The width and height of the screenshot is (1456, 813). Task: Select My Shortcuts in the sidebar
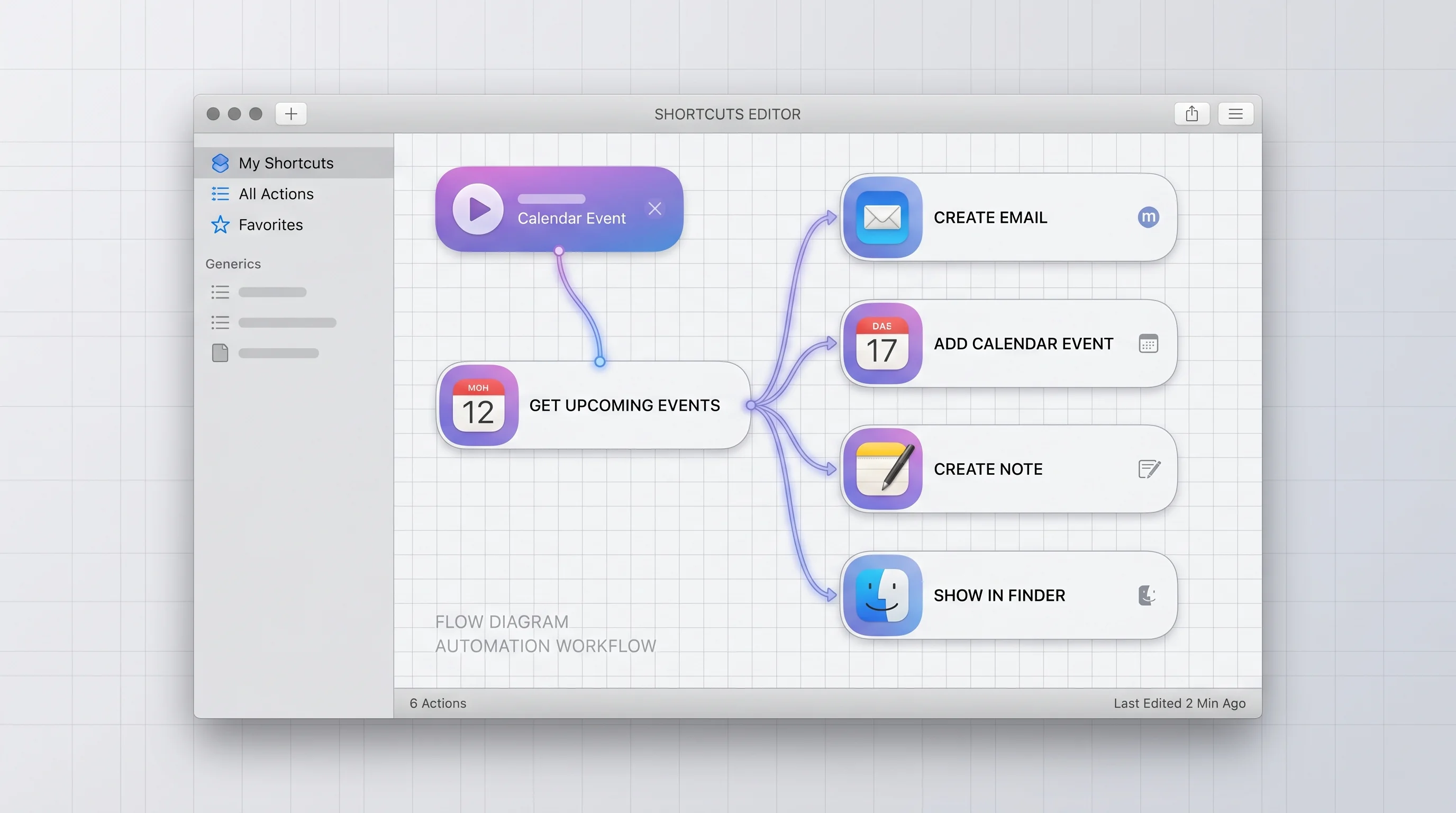point(293,163)
